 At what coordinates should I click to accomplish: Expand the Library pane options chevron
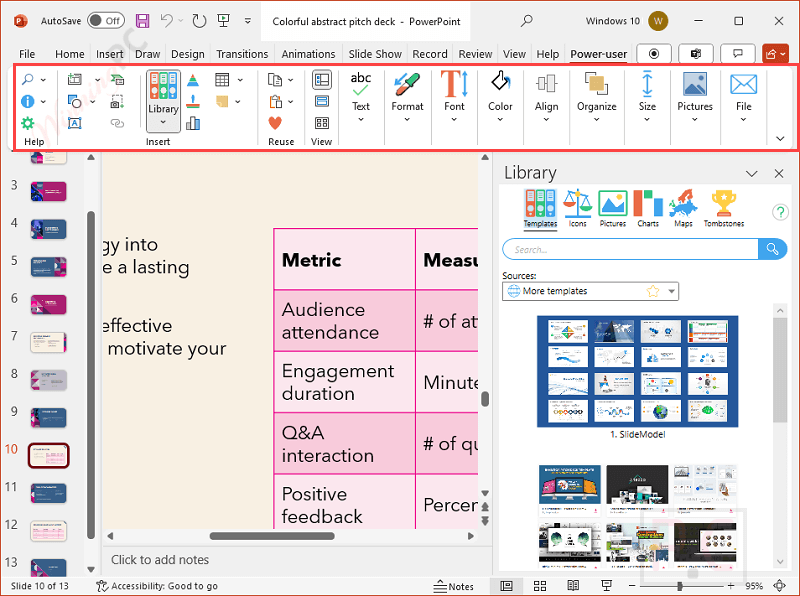752,174
